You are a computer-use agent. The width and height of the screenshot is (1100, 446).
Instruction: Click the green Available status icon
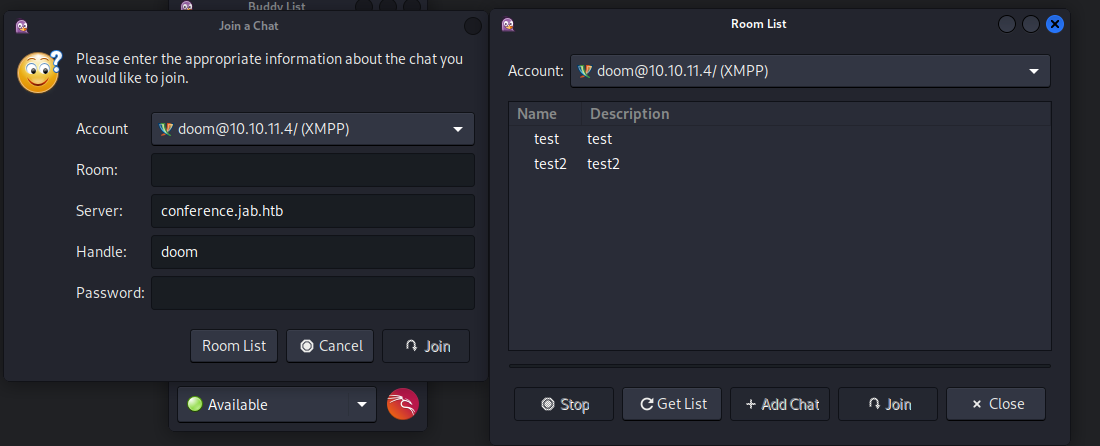[x=195, y=405]
